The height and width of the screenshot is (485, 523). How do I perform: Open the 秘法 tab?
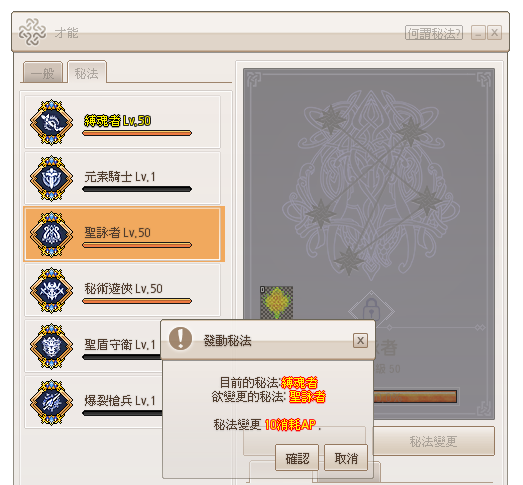coord(87,72)
